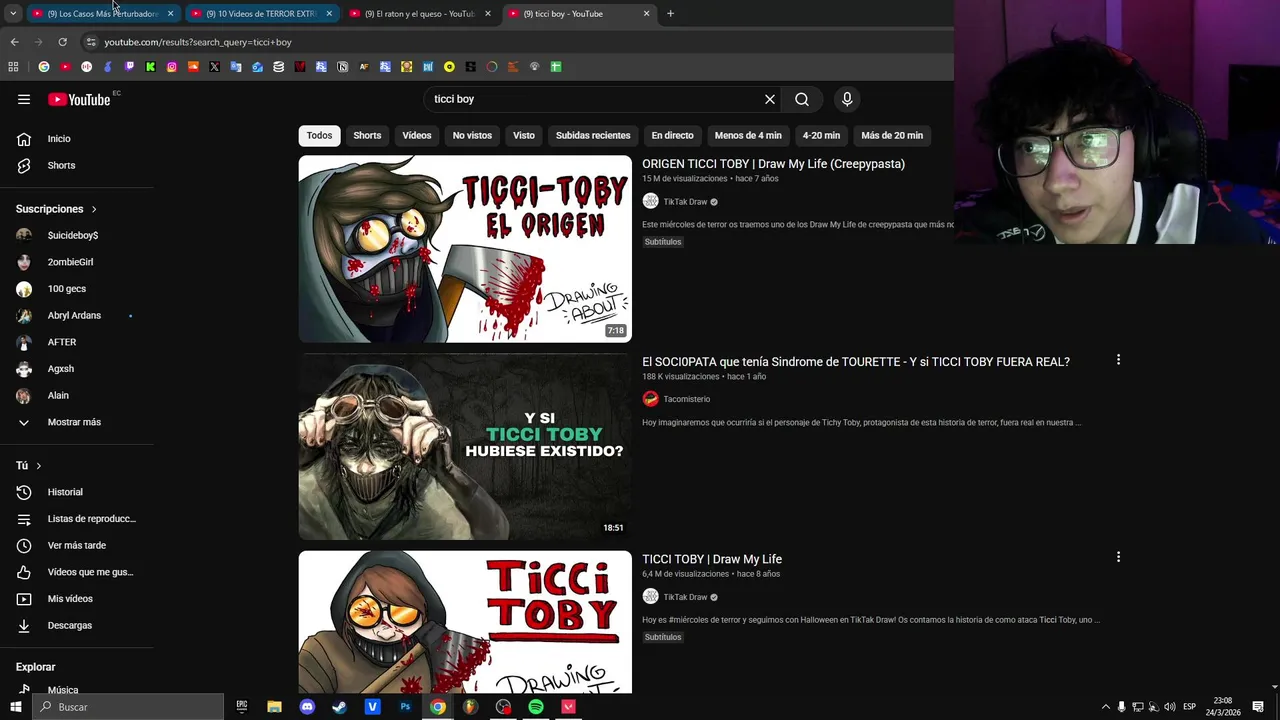1280x720 pixels.
Task: Click the browser address bar URL
Action: [x=198, y=42]
